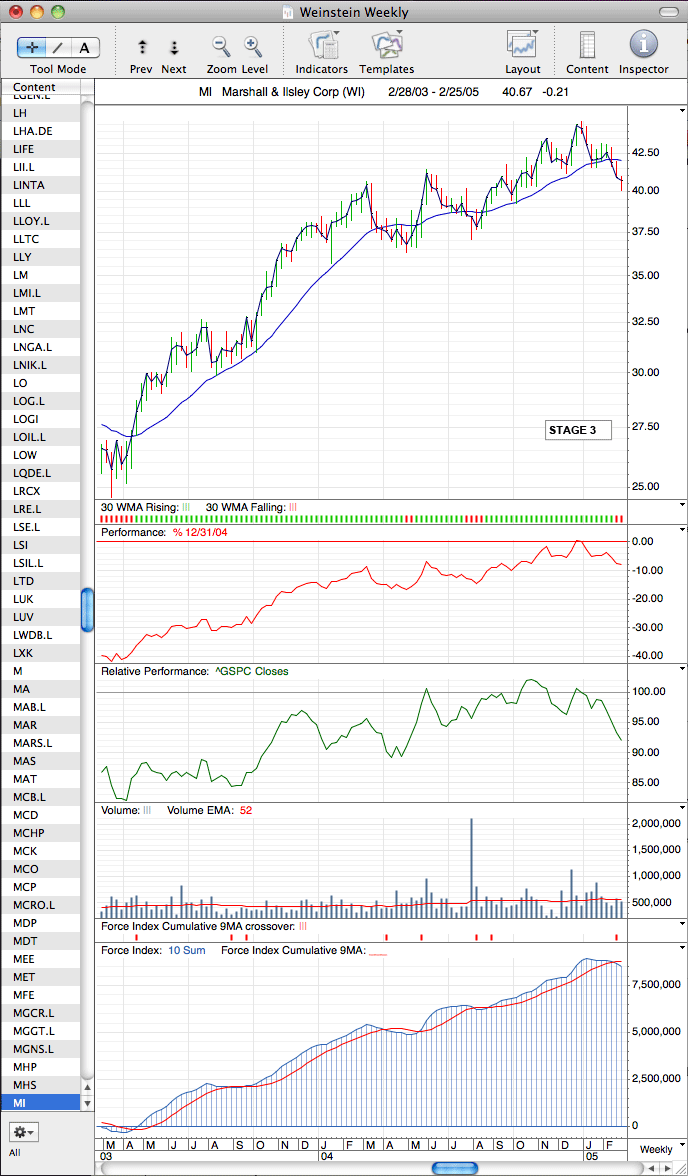Select symbol LOW in the list

pos(41,454)
